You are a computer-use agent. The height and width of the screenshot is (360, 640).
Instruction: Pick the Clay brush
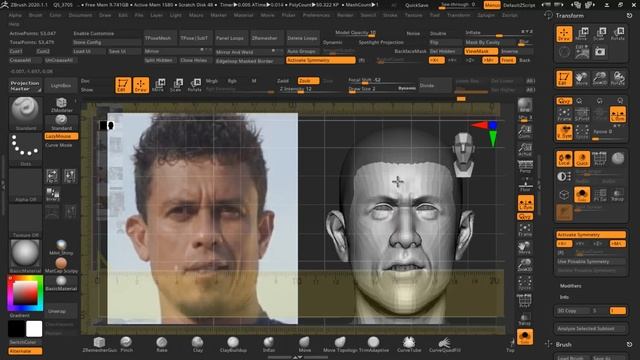click(x=198, y=344)
